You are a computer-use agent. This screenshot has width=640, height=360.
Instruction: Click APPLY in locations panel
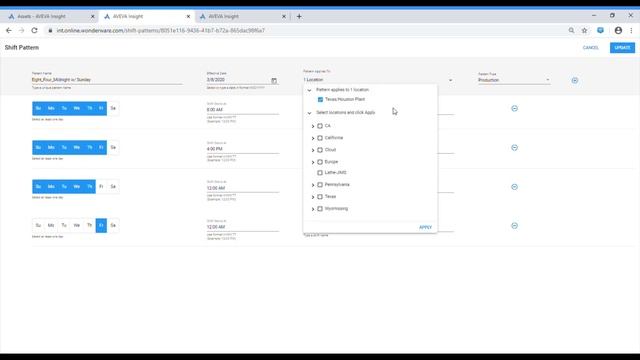point(425,227)
